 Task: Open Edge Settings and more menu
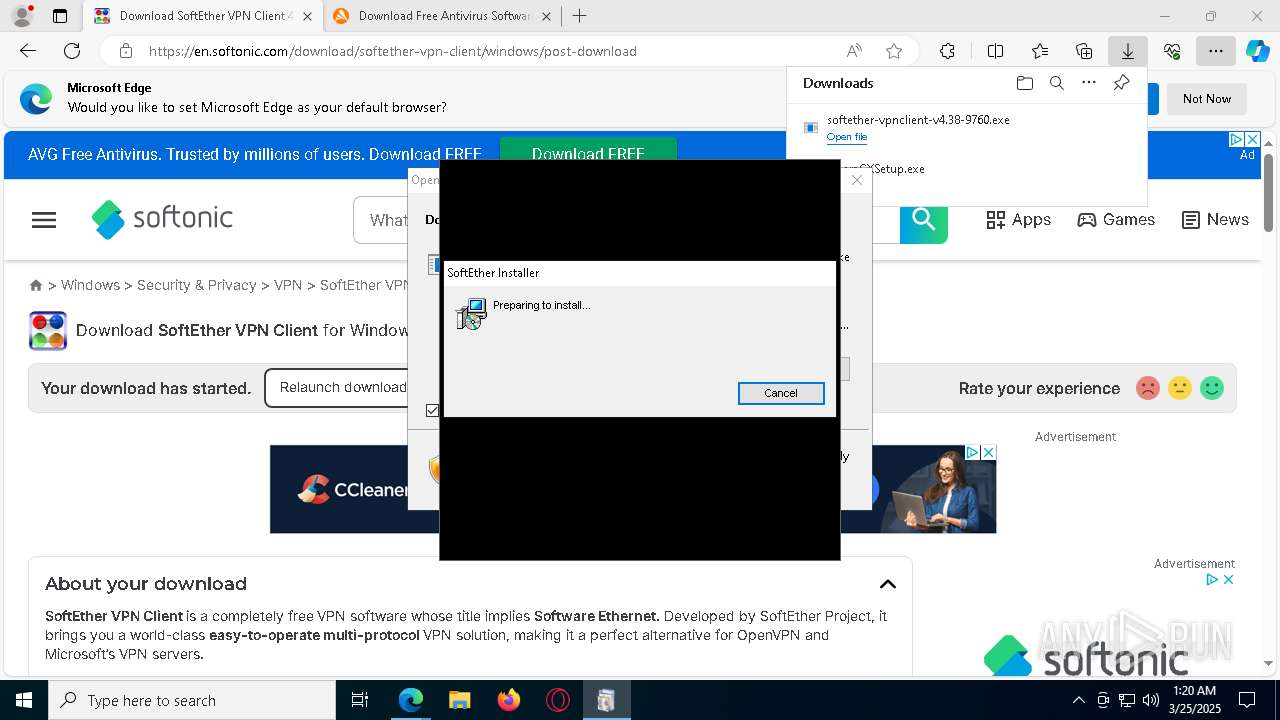click(1215, 51)
